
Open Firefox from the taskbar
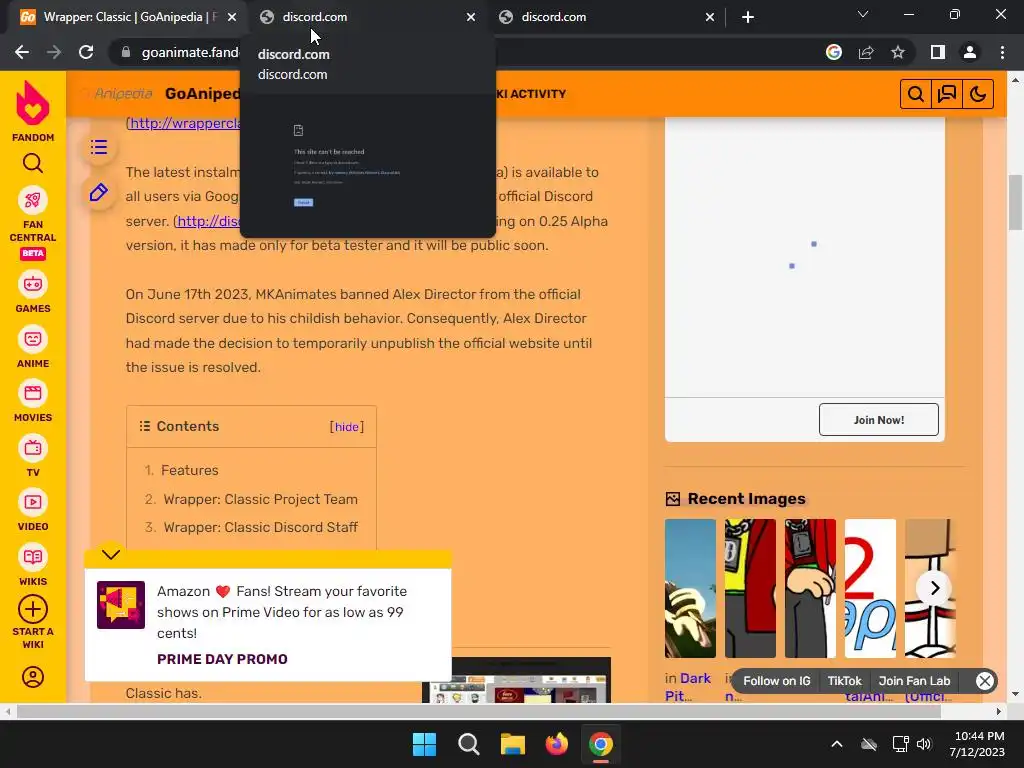[x=556, y=744]
